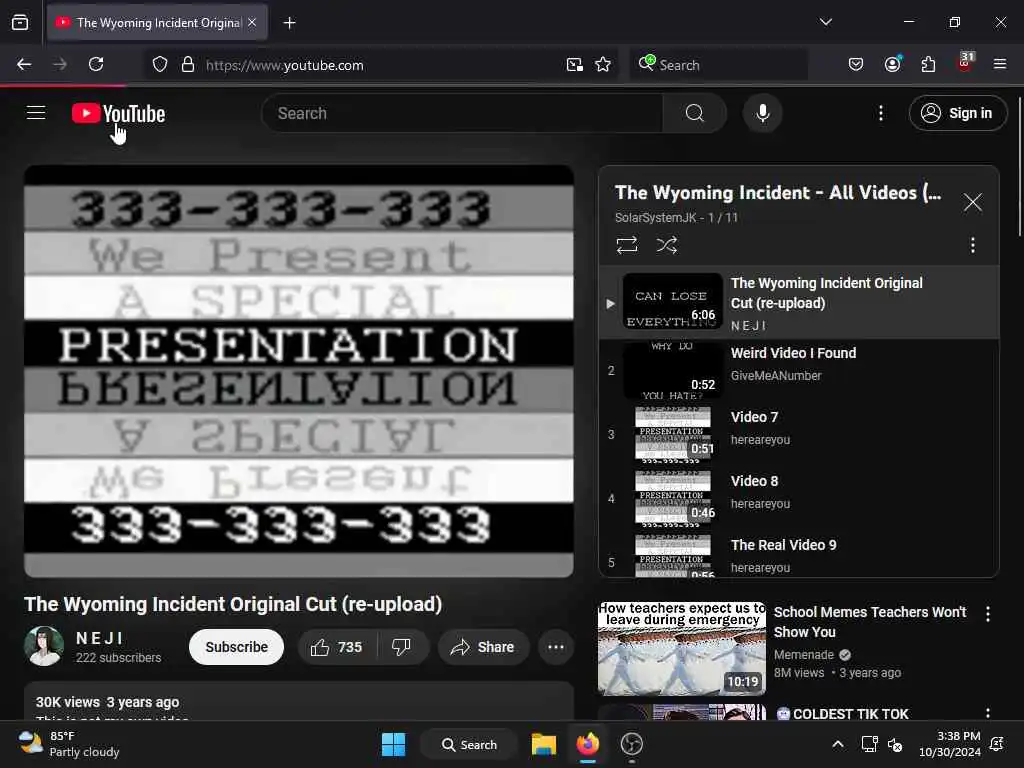Open the Firefox application menu
1024x768 pixels.
pyautogui.click(x=999, y=64)
